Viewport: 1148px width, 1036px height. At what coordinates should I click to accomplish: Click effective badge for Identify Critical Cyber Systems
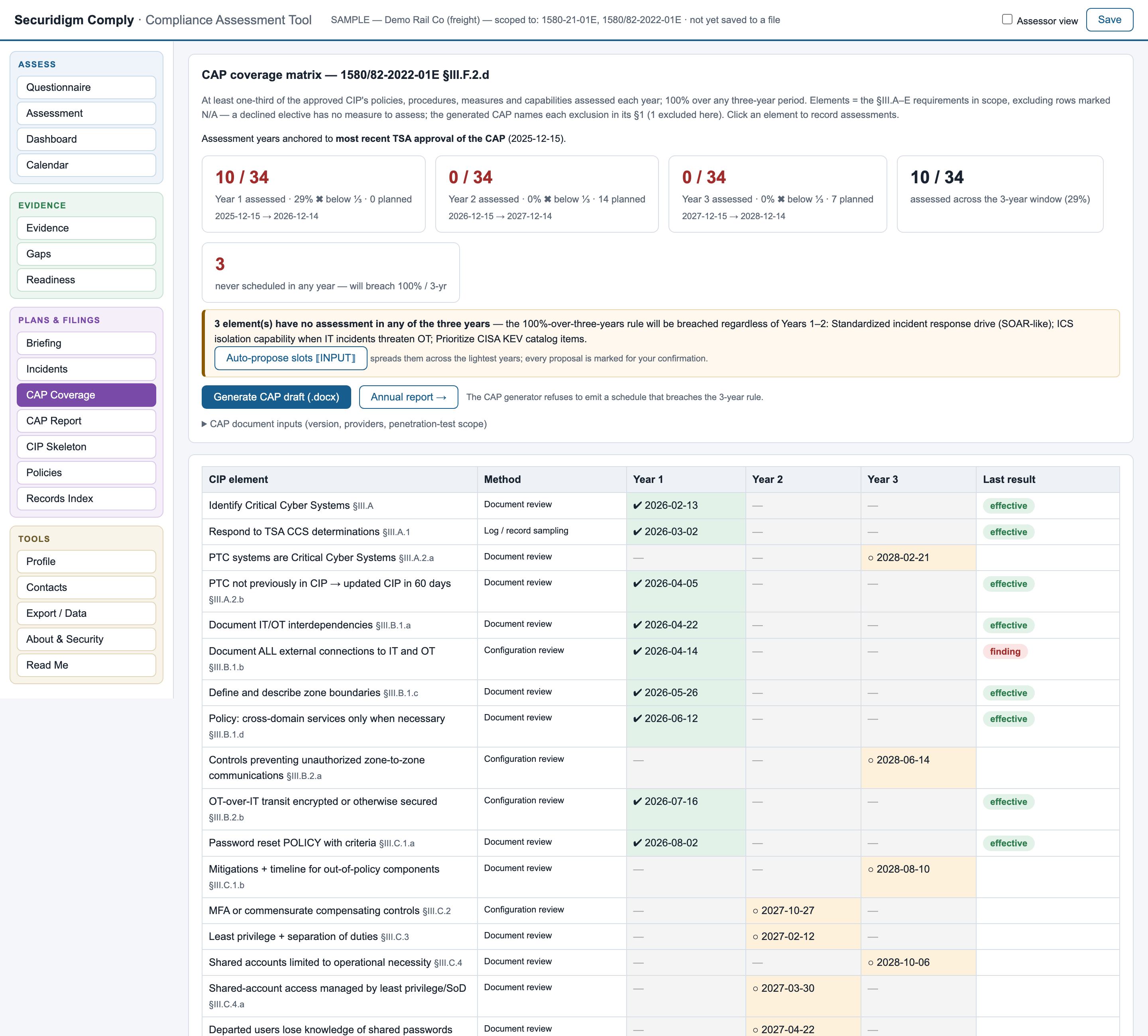pos(1008,506)
